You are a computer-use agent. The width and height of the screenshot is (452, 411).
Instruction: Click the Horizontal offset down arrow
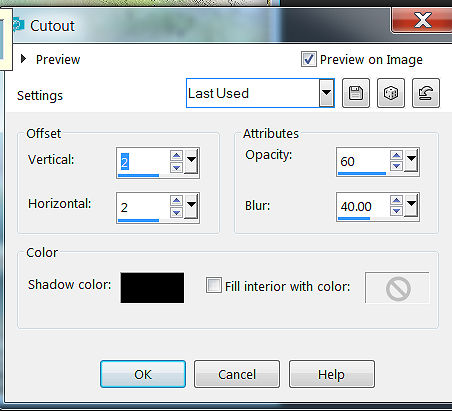pos(176,212)
